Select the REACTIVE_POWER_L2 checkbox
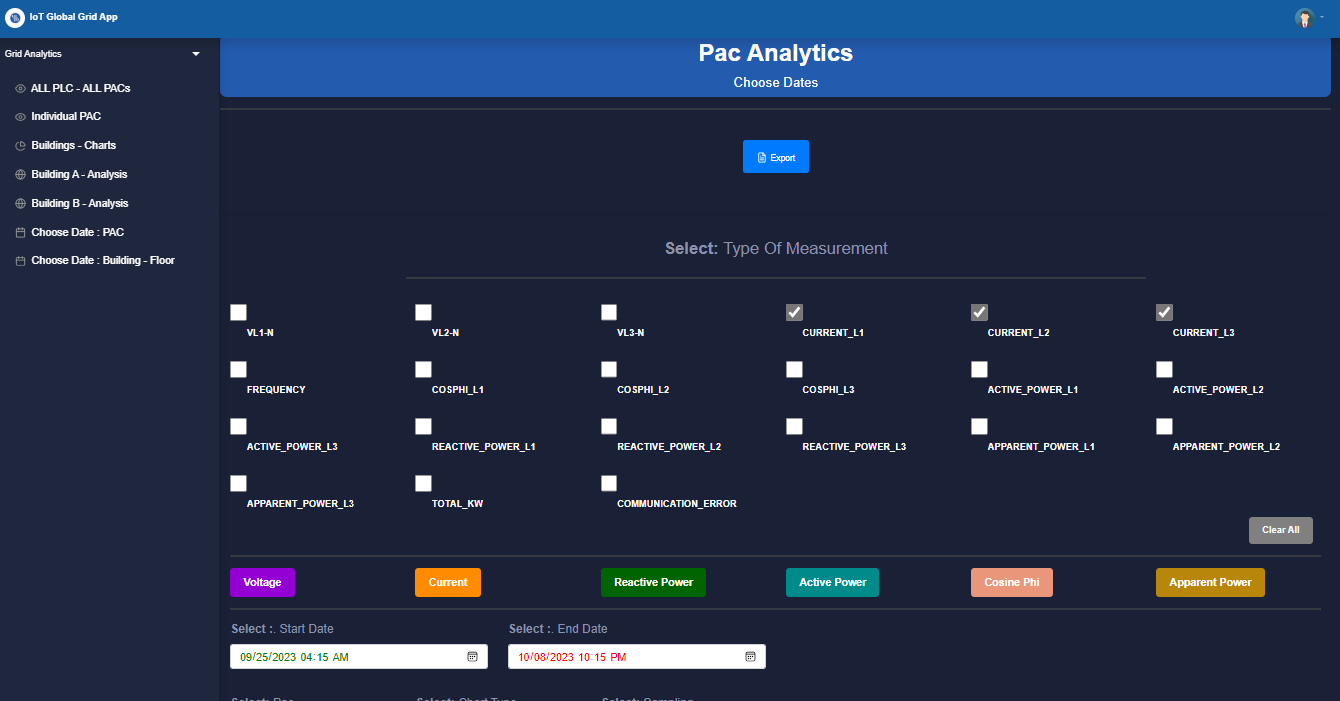Image resolution: width=1340 pixels, height=701 pixels. (609, 427)
